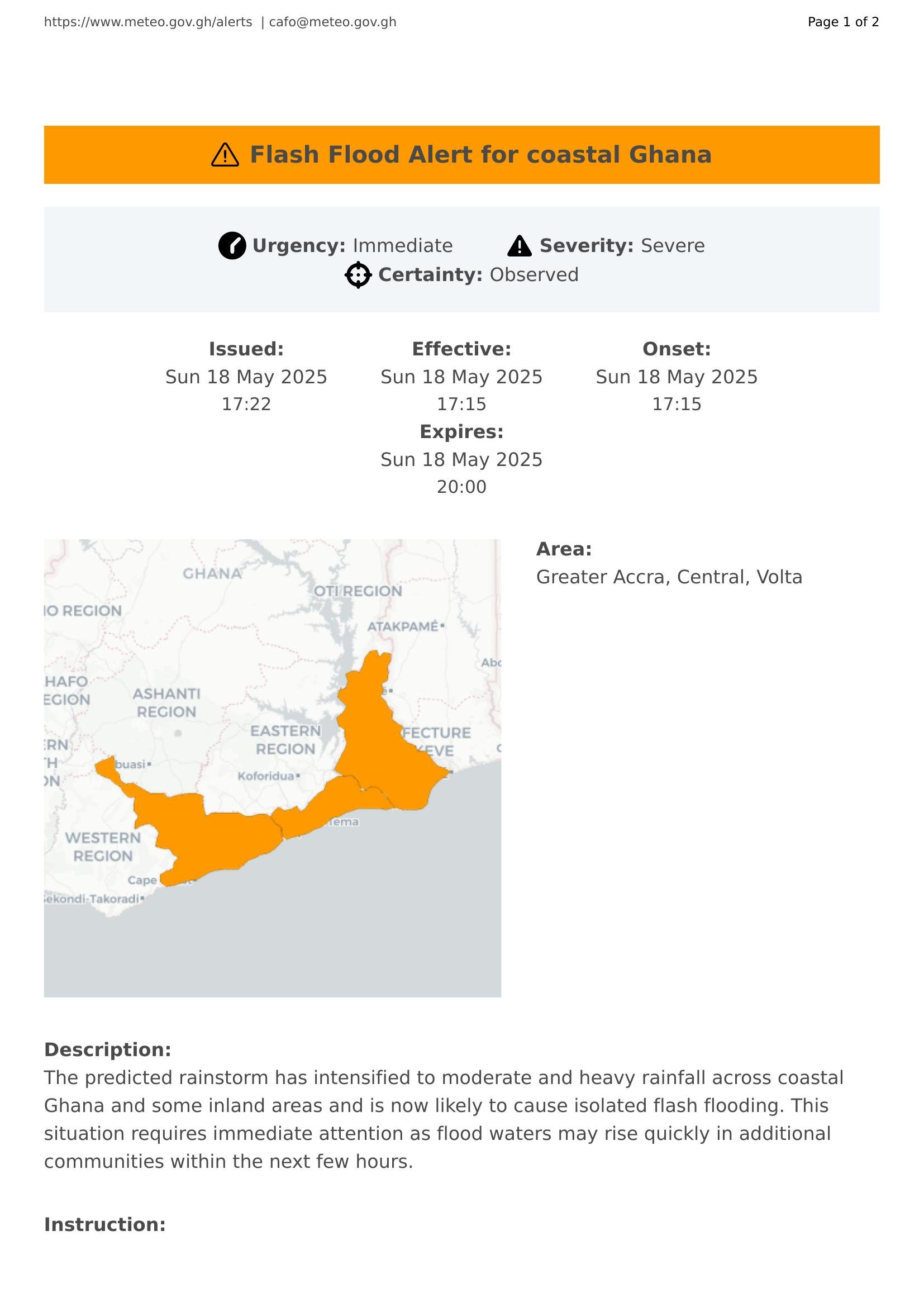Click the Issued time 17:22

(246, 404)
